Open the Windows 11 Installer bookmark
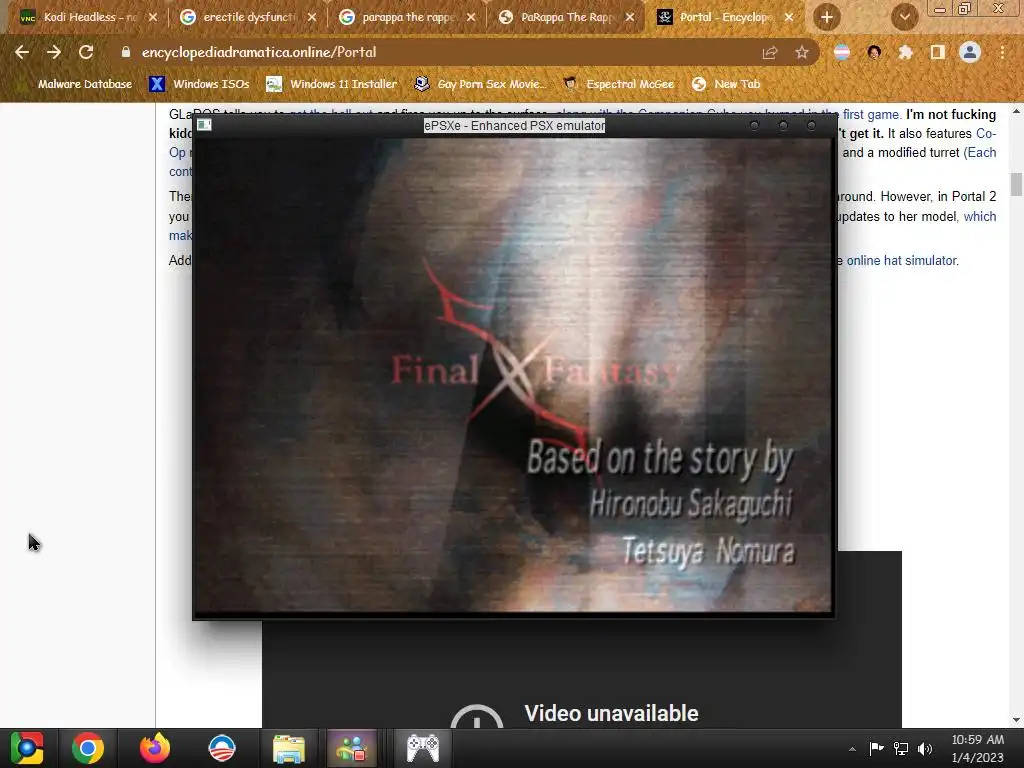 click(332, 84)
